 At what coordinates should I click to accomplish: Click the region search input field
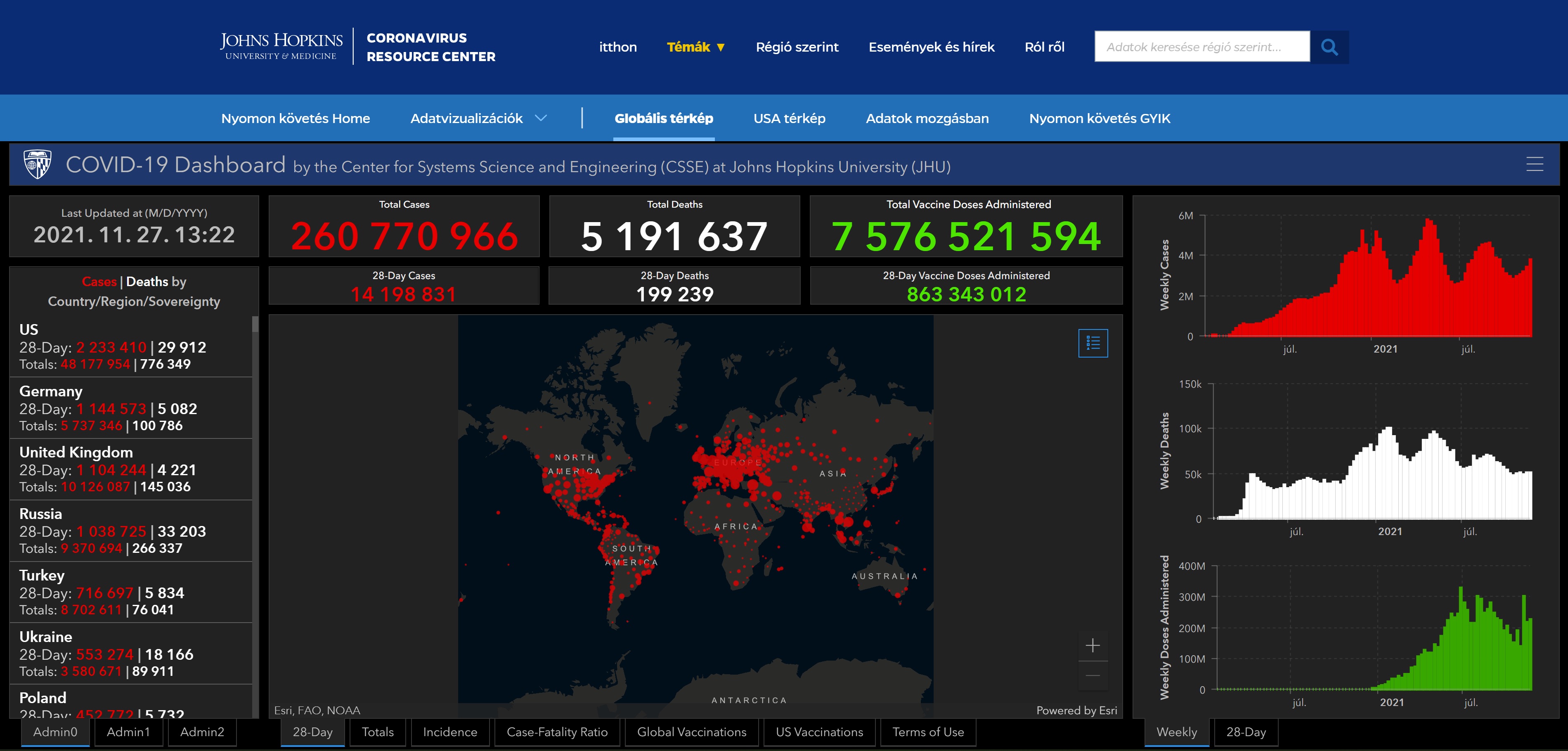tap(1201, 47)
